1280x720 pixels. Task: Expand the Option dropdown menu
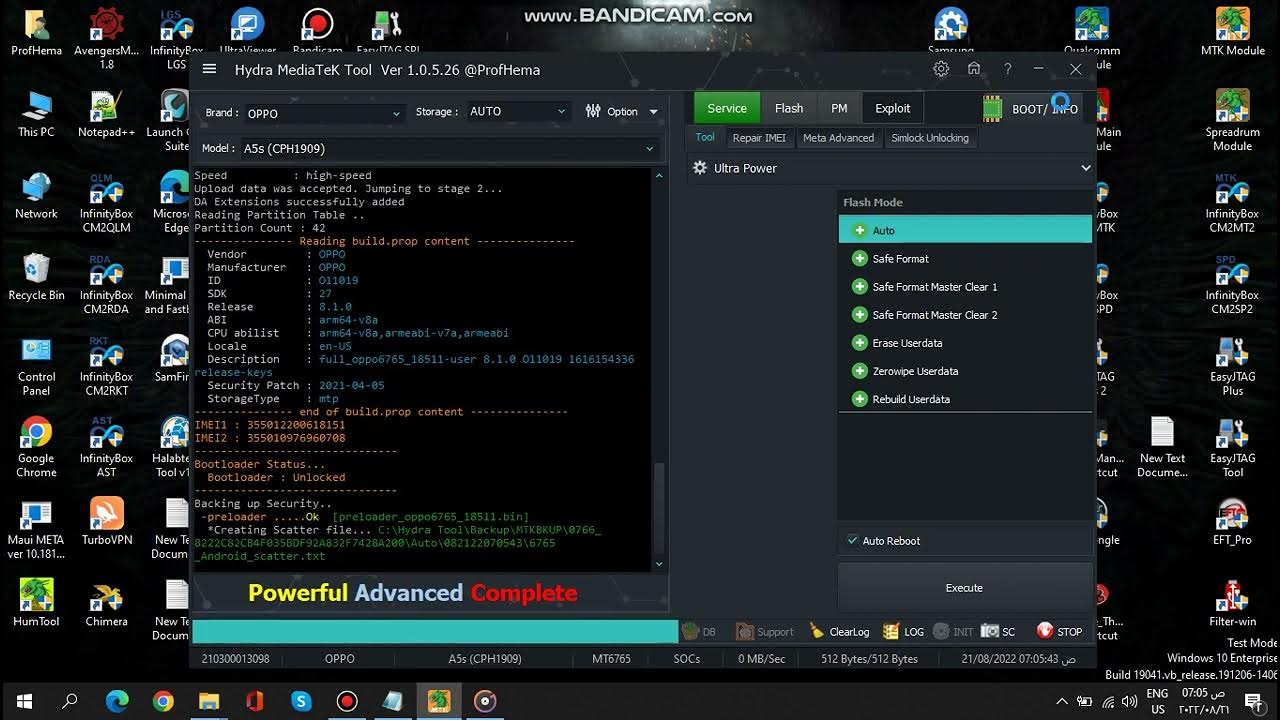(622, 111)
